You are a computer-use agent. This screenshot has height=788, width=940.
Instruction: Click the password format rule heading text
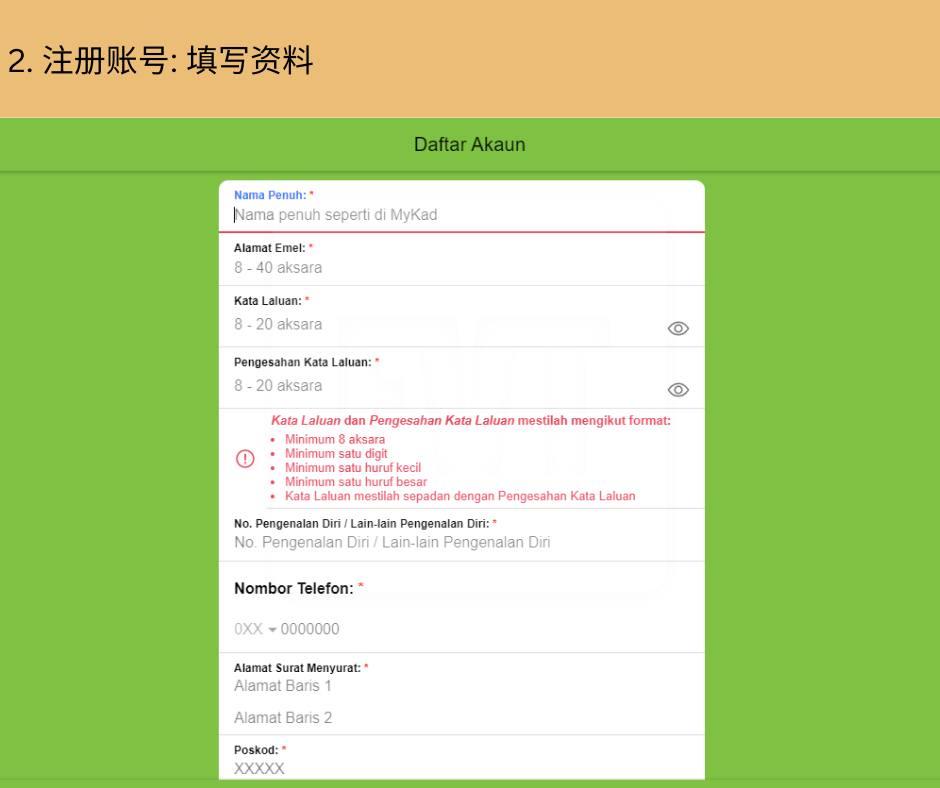470,421
